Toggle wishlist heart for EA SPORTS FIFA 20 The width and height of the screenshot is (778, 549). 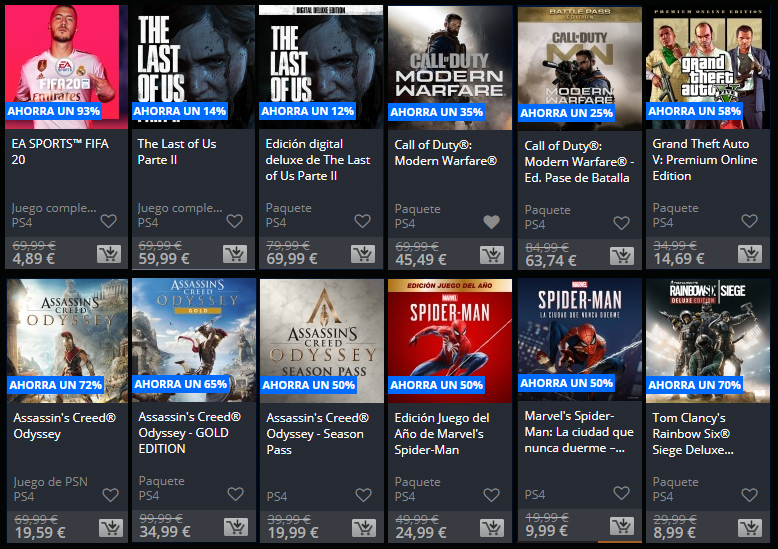click(109, 221)
